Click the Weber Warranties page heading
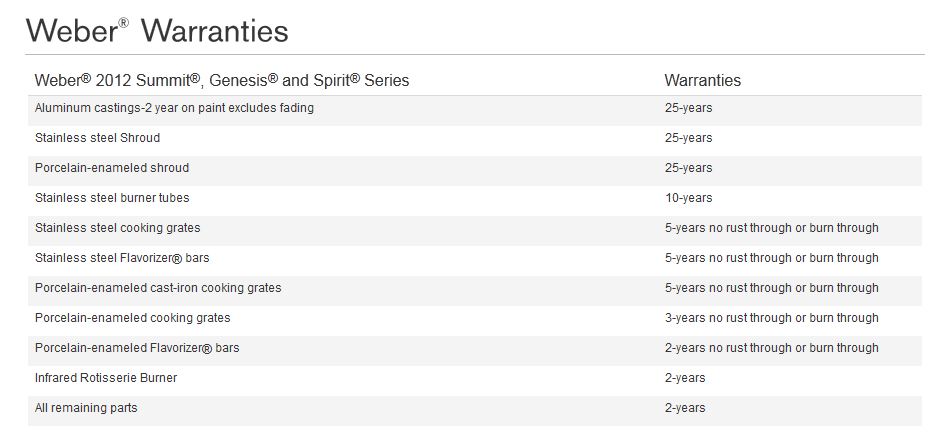The image size is (947, 438). (158, 31)
